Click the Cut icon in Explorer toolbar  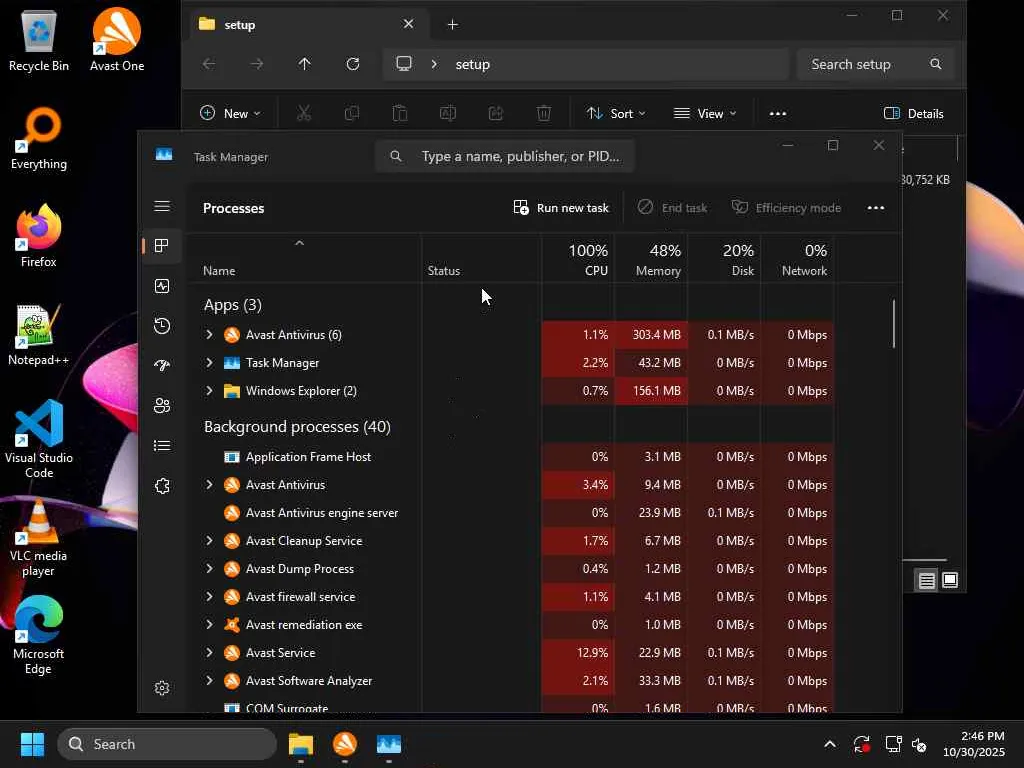point(304,114)
